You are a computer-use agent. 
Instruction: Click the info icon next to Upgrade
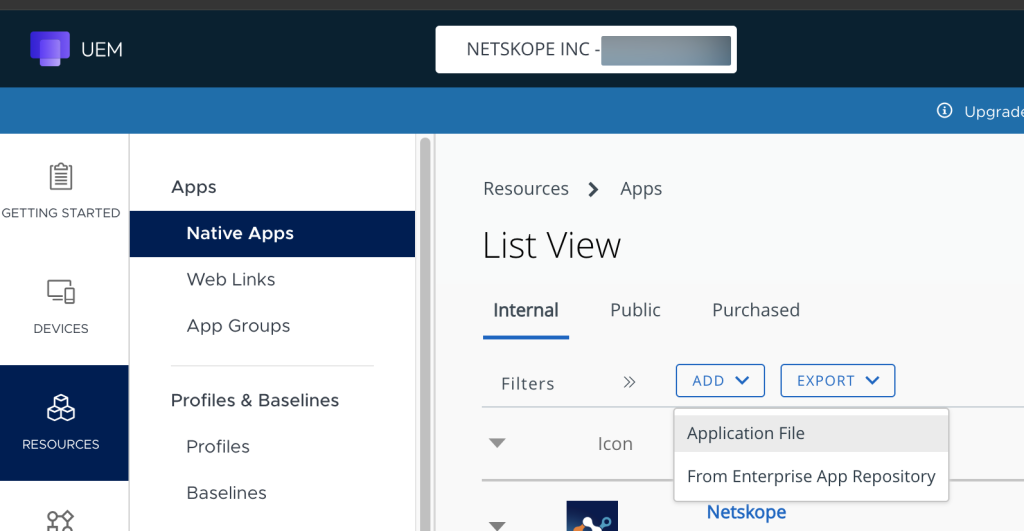click(944, 110)
